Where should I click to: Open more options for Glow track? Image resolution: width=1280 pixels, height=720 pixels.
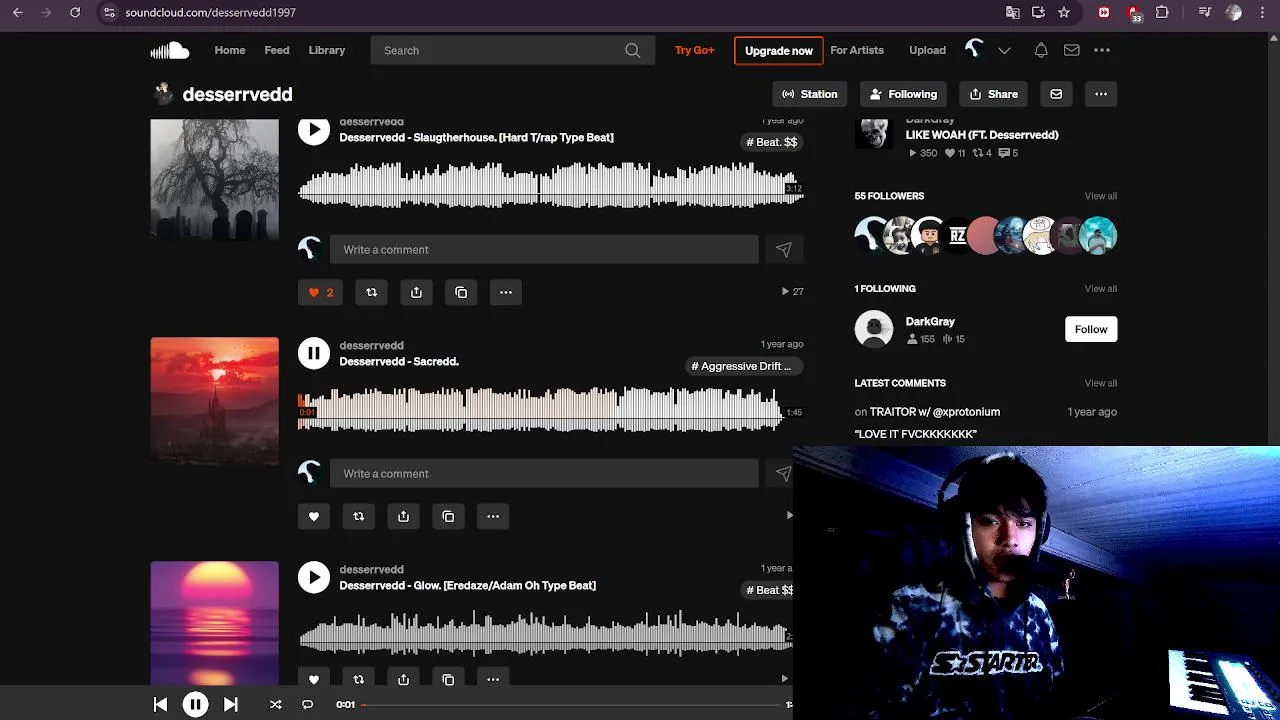pyautogui.click(x=493, y=679)
